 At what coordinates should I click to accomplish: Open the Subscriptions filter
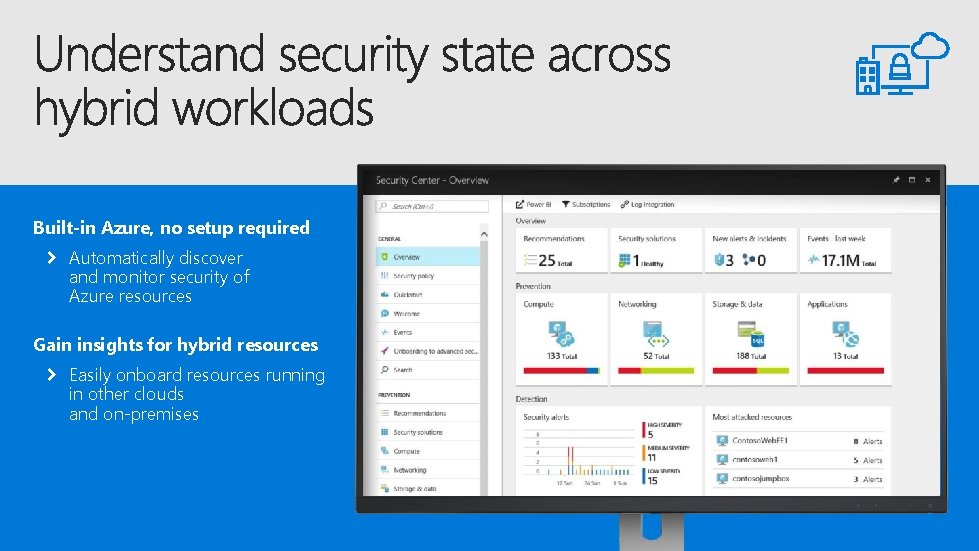point(586,204)
